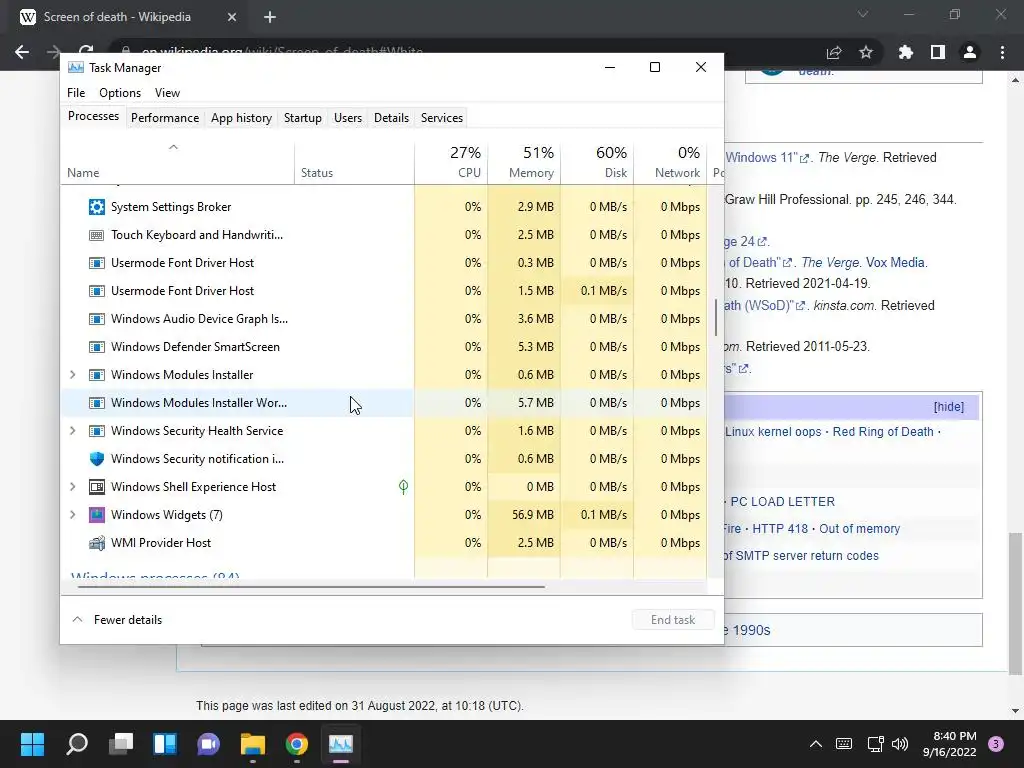
Task: Expand the Windows Widgets (7) group
Action: [72, 515]
